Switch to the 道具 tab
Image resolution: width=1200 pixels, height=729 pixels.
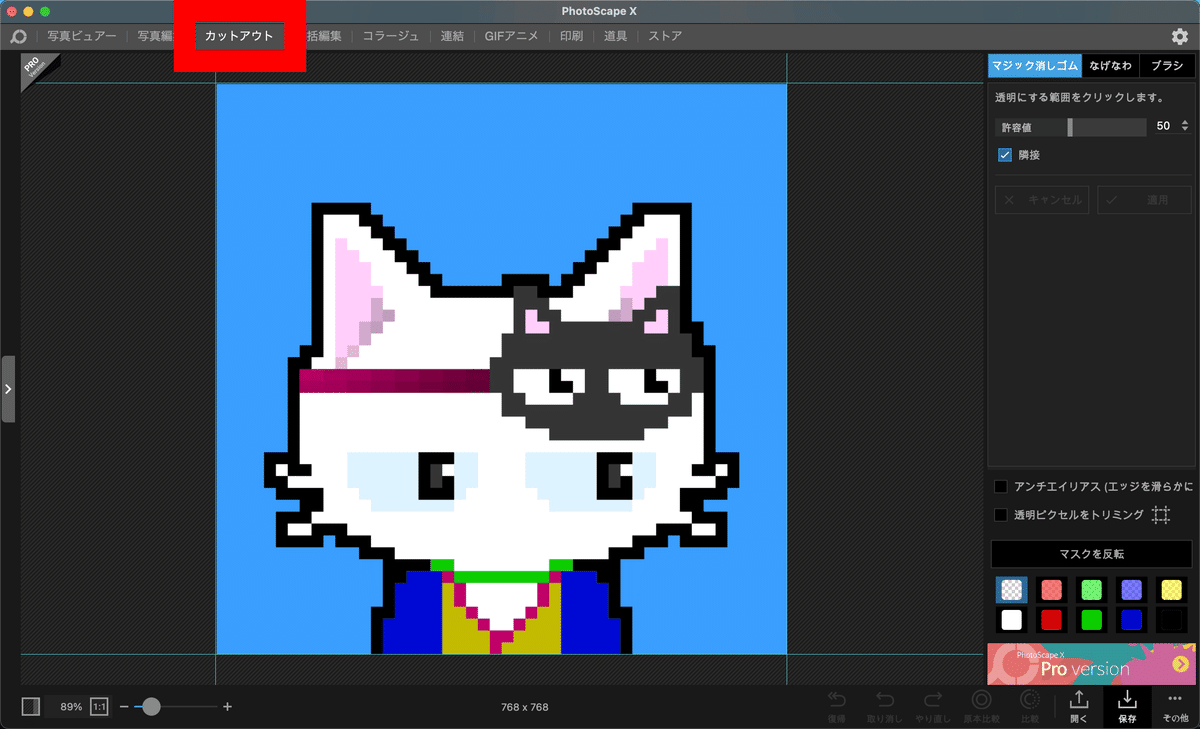[616, 36]
